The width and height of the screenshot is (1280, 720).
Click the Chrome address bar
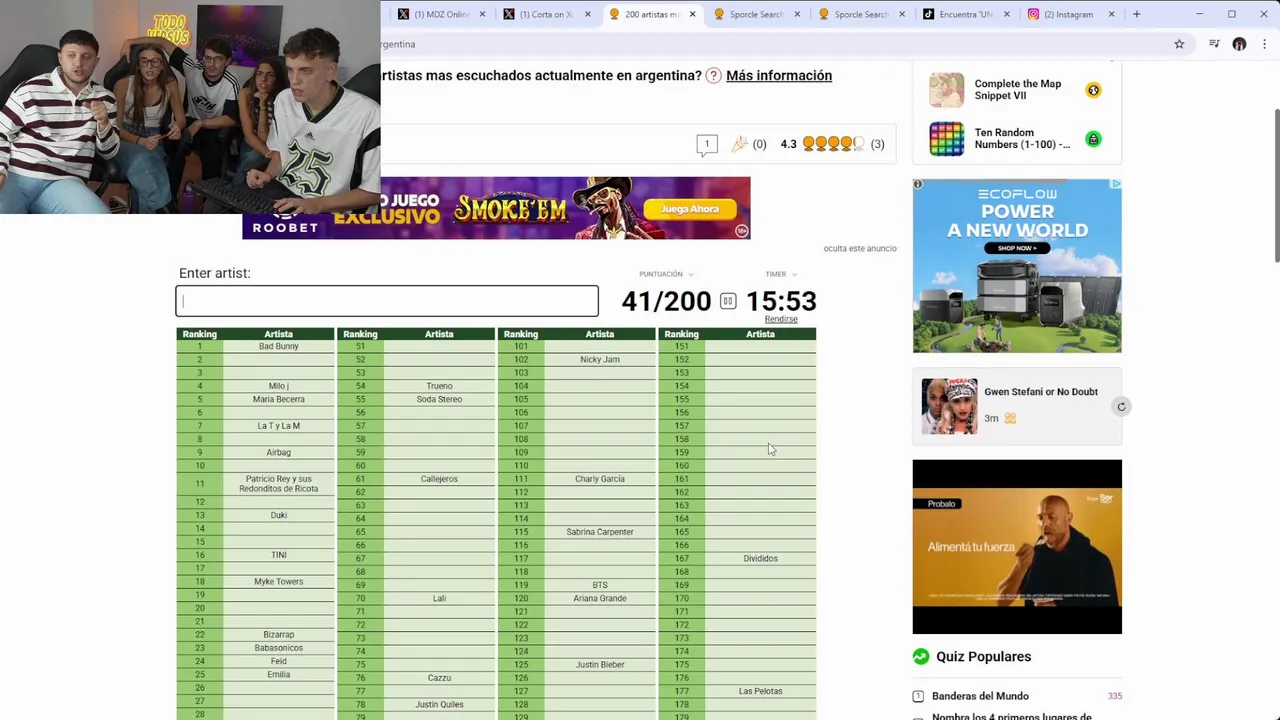(x=770, y=44)
